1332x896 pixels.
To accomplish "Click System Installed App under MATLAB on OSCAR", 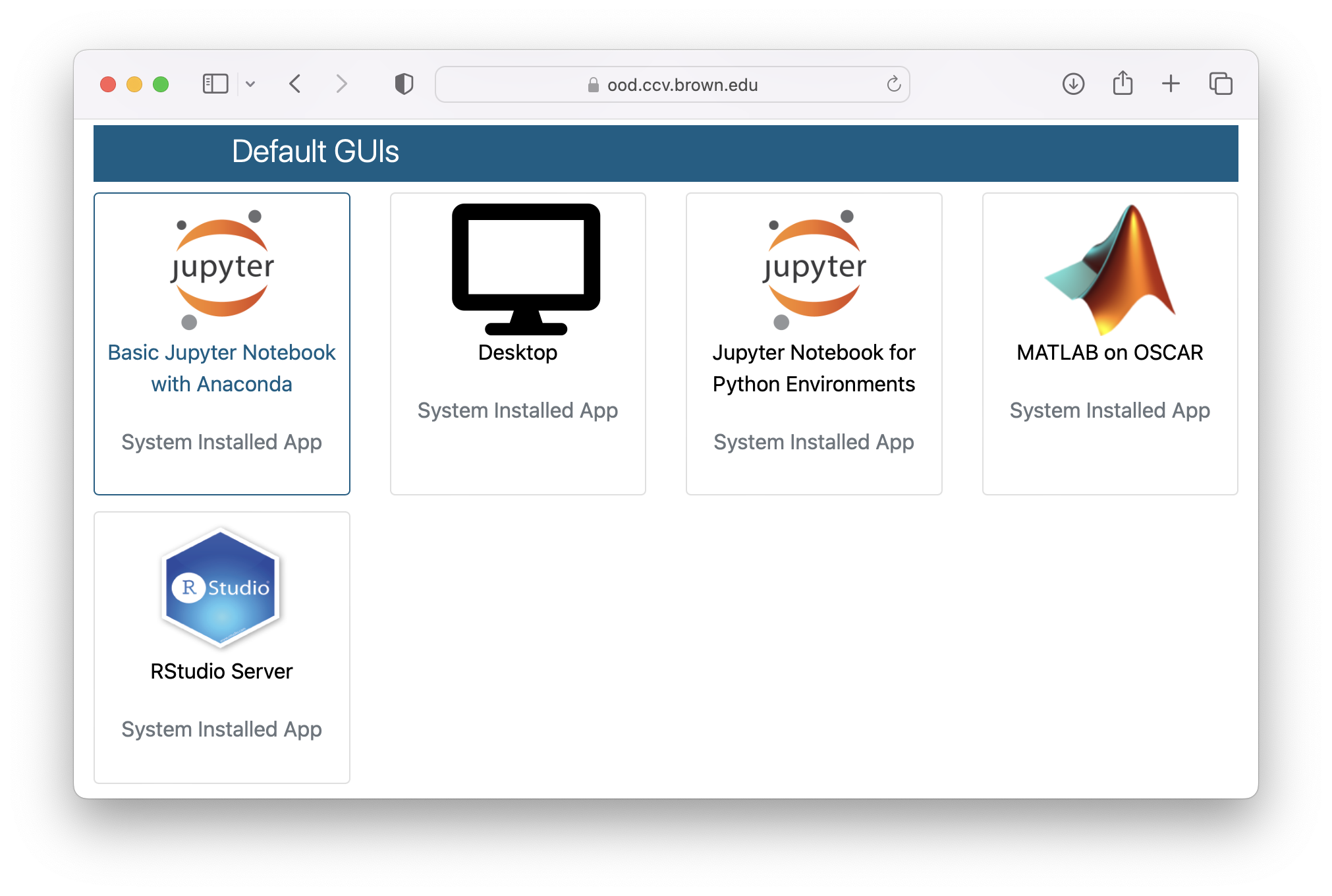I will 1110,410.
